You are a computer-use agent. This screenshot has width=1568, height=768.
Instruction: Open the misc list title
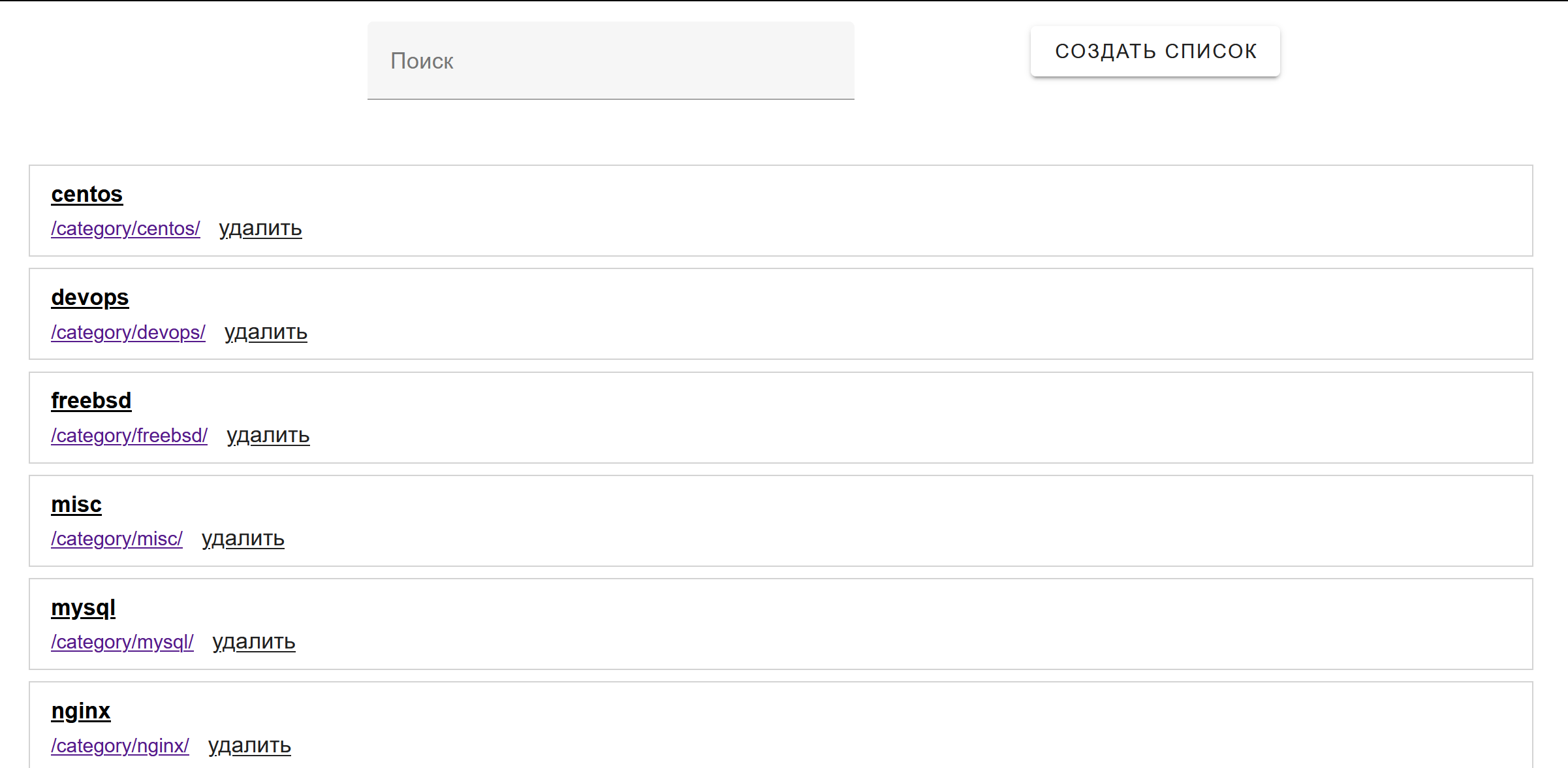tap(76, 505)
